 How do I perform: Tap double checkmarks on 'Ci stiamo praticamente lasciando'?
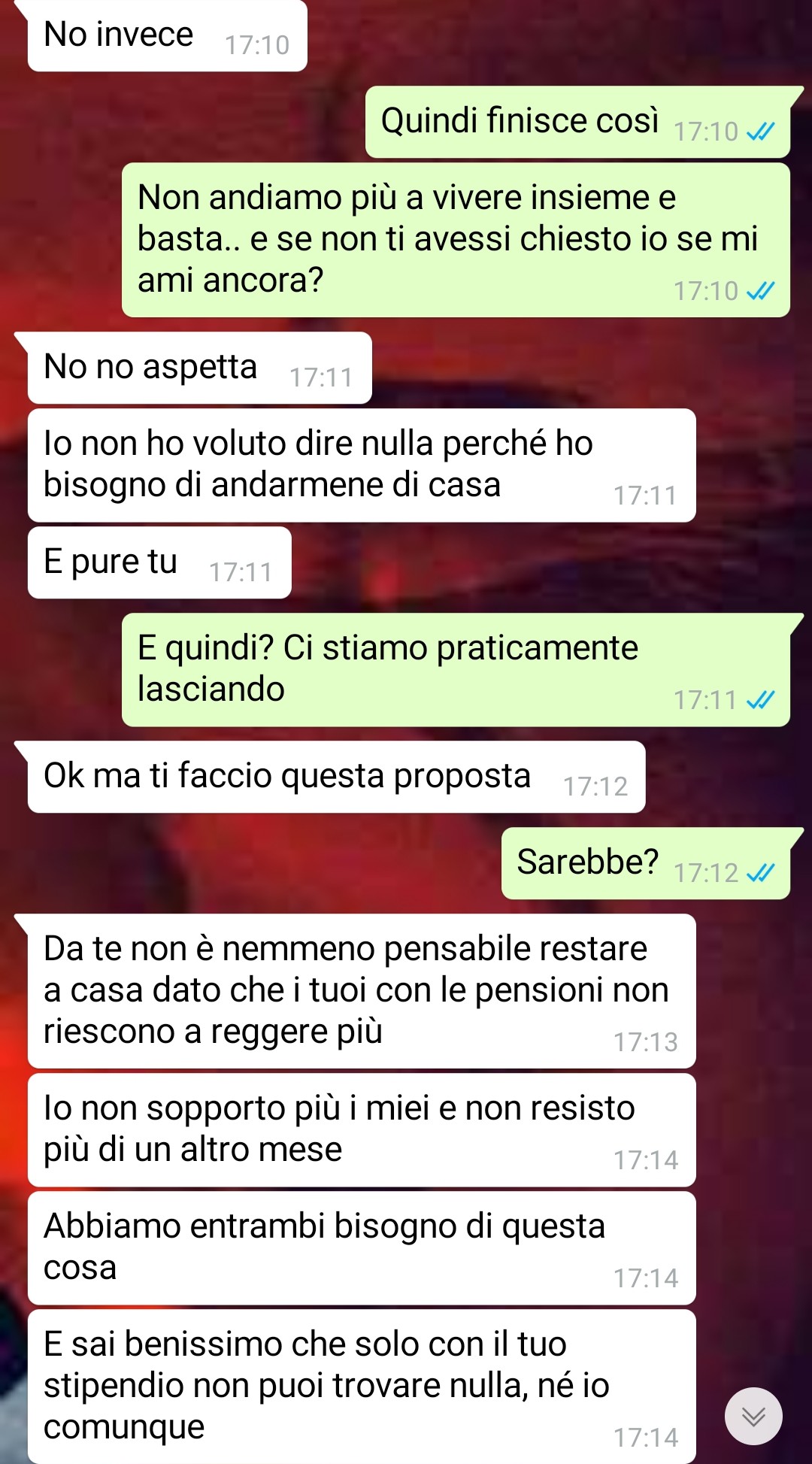point(760,701)
